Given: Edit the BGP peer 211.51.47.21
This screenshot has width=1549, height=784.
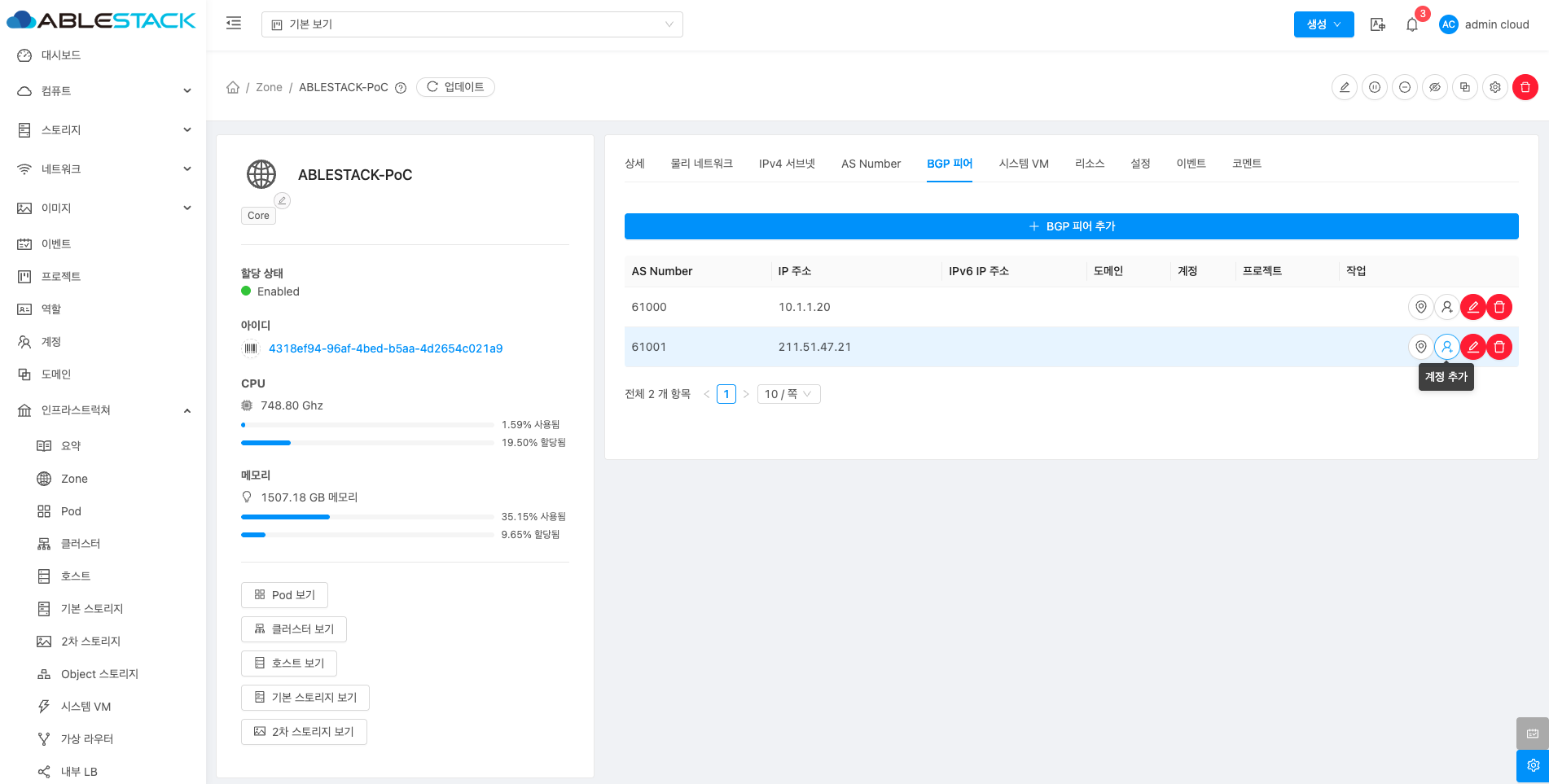Looking at the screenshot, I should tap(1472, 347).
